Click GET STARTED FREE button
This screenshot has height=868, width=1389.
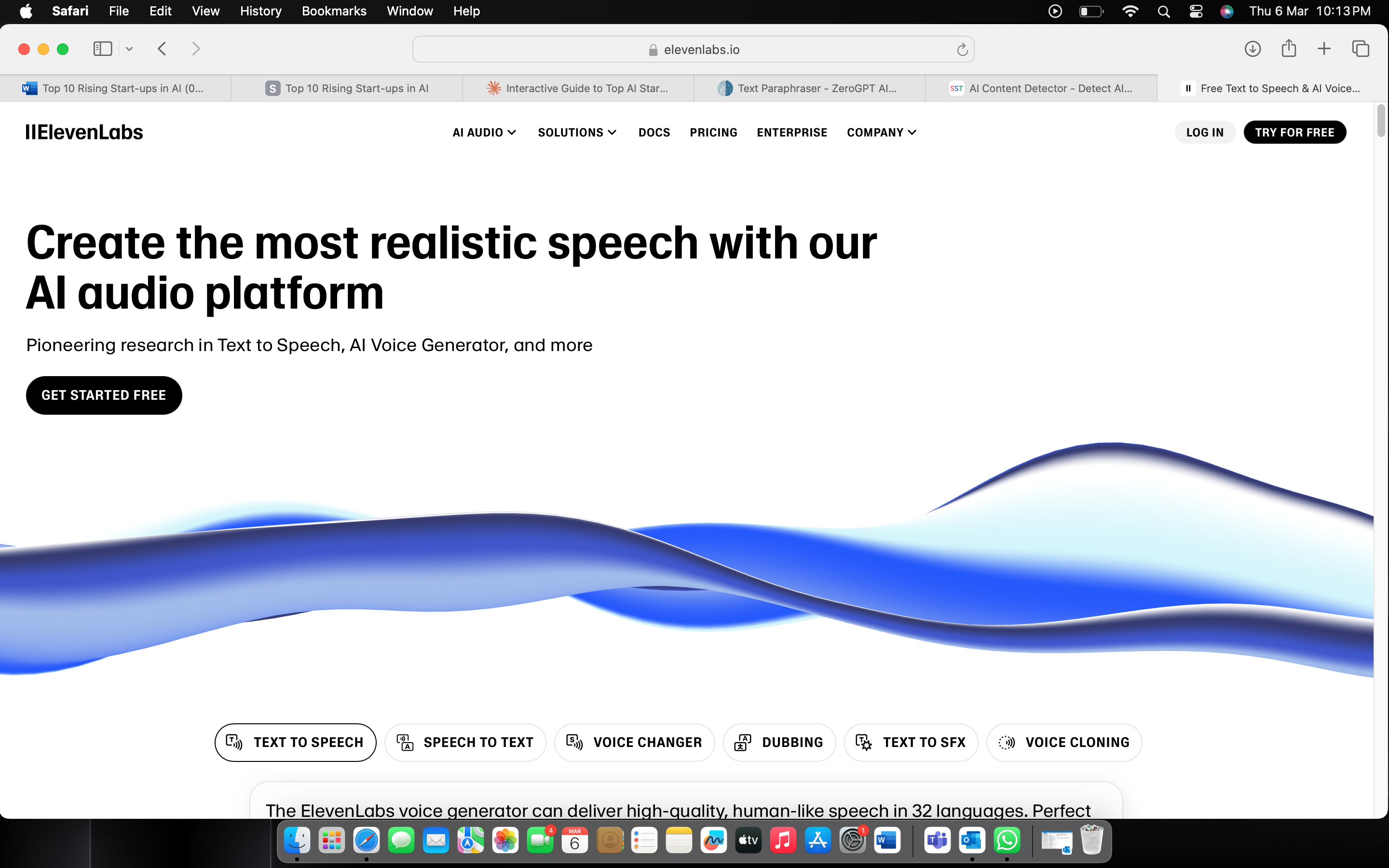click(x=104, y=395)
